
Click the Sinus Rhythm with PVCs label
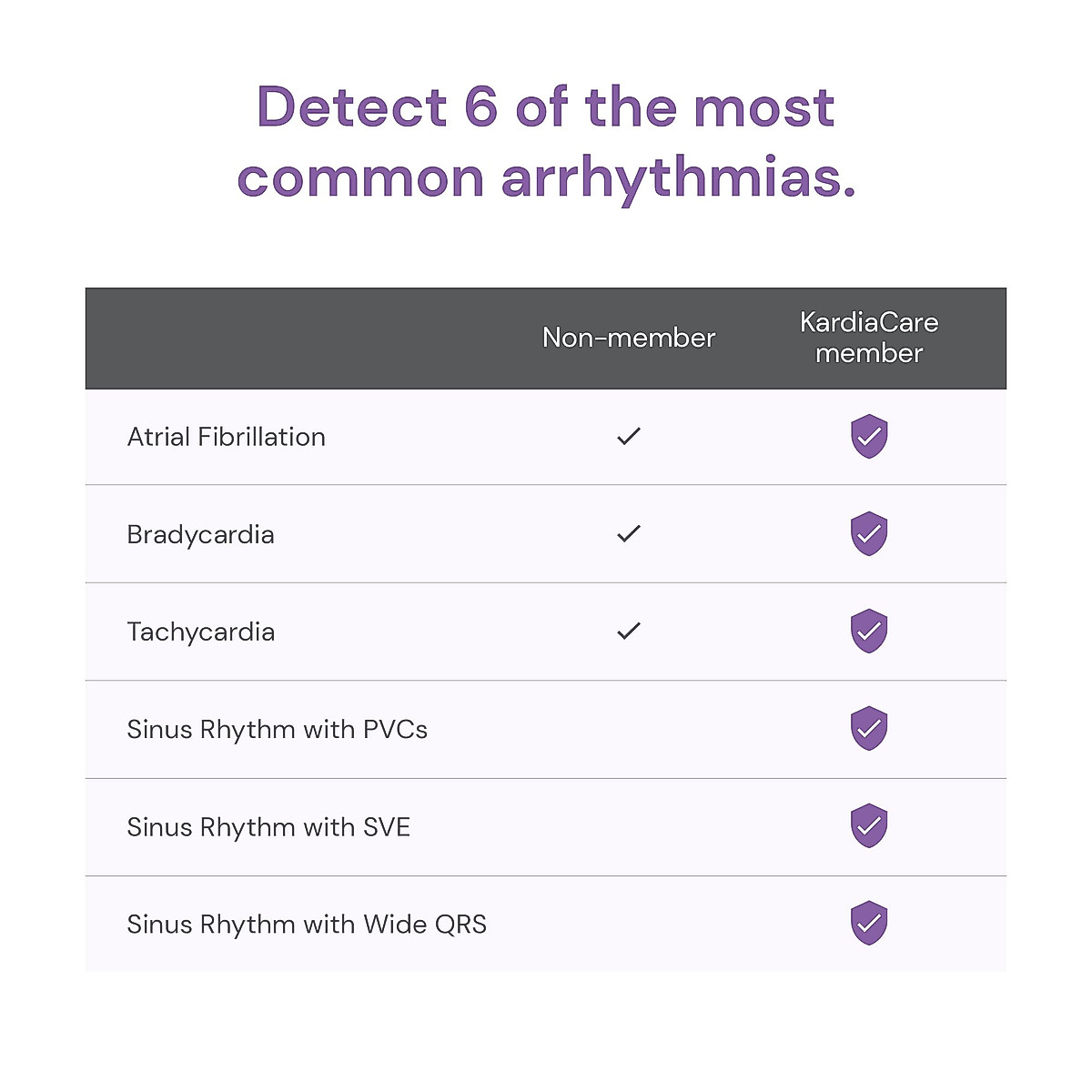point(278,729)
